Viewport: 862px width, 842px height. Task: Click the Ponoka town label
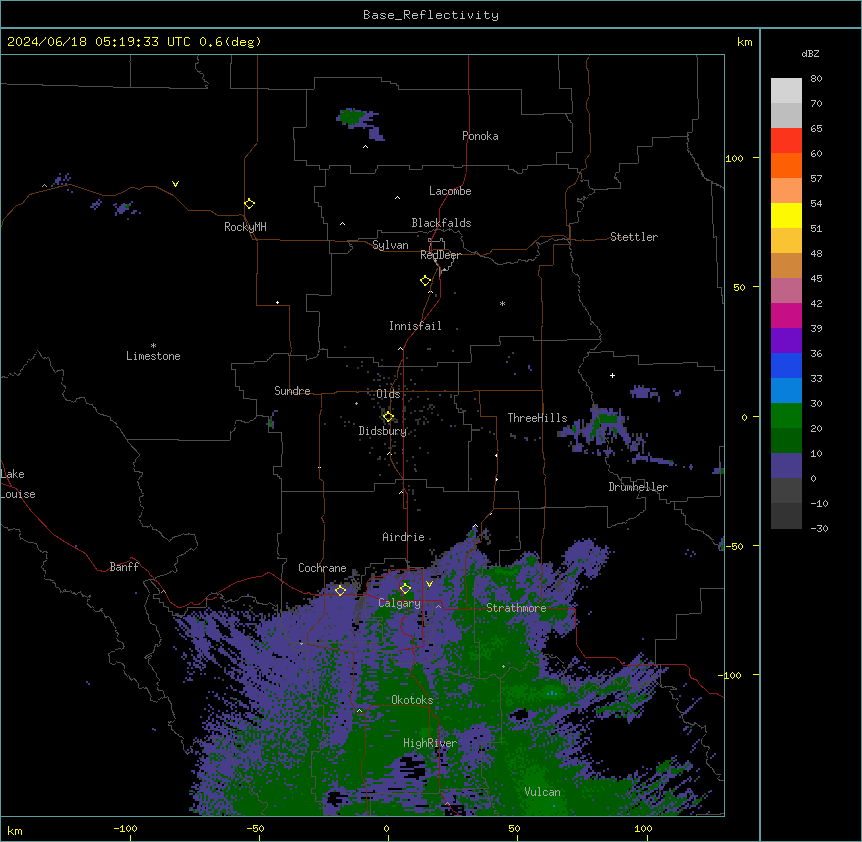480,136
